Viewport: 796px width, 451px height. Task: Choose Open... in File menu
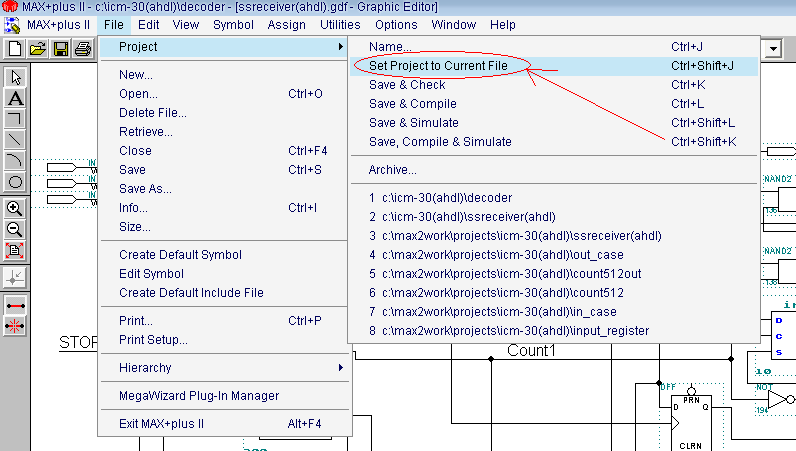pos(223,94)
